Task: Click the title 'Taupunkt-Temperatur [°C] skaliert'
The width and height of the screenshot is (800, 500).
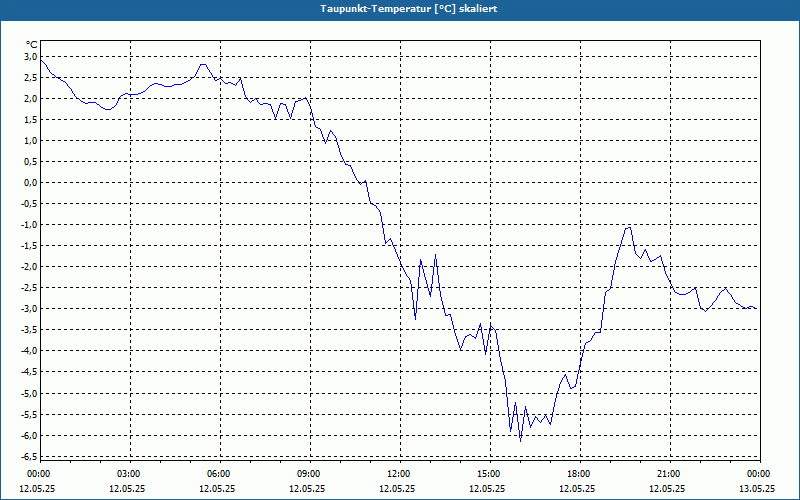Action: click(x=409, y=9)
